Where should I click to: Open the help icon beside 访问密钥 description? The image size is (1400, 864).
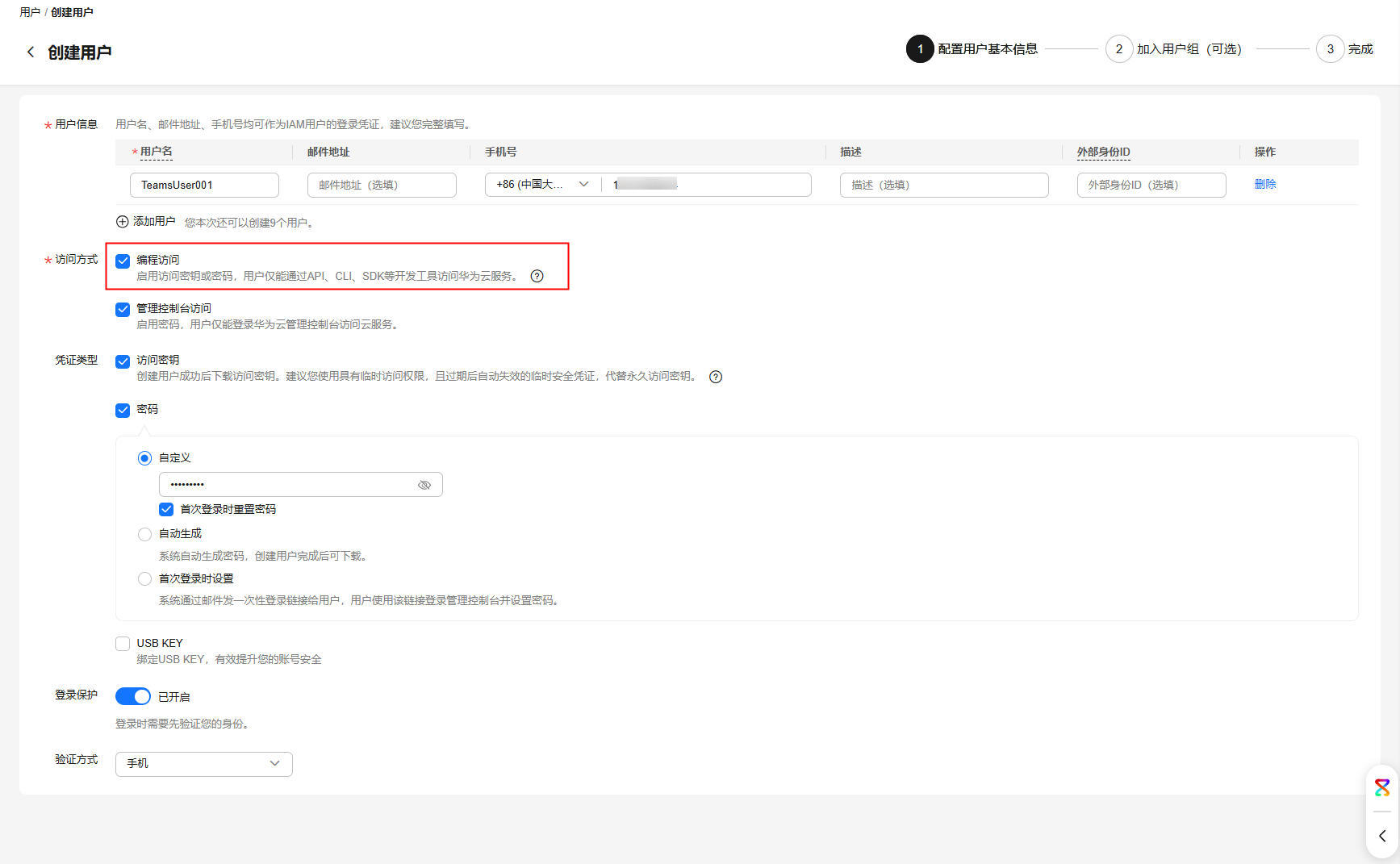[716, 377]
